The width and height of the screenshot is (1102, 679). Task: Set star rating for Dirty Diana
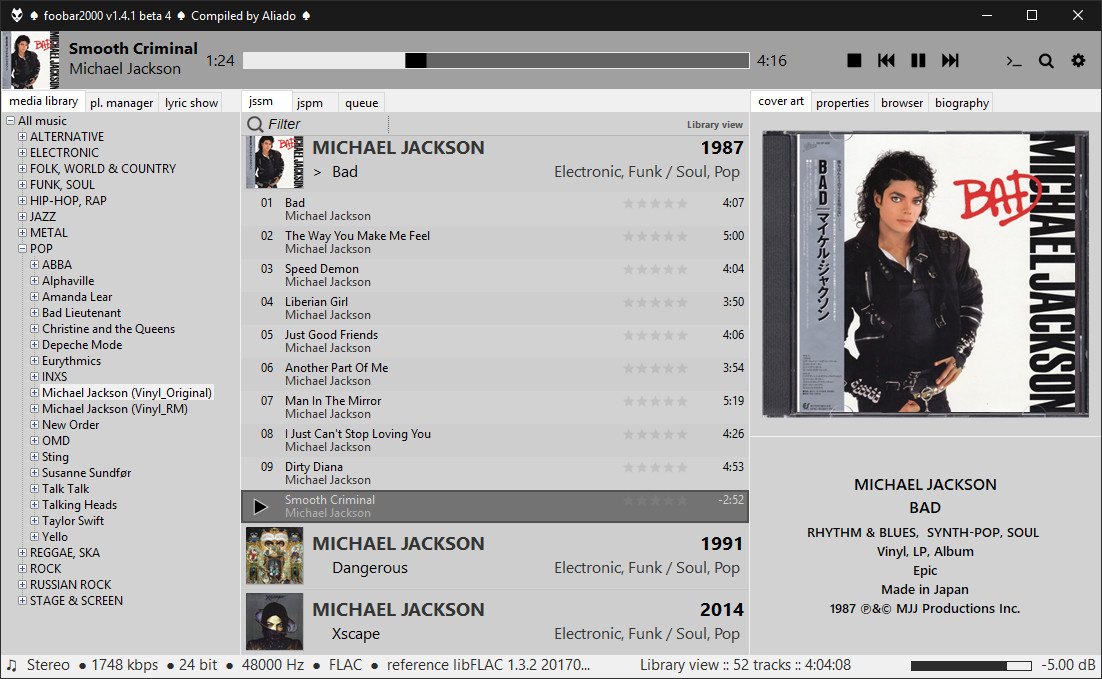655,467
